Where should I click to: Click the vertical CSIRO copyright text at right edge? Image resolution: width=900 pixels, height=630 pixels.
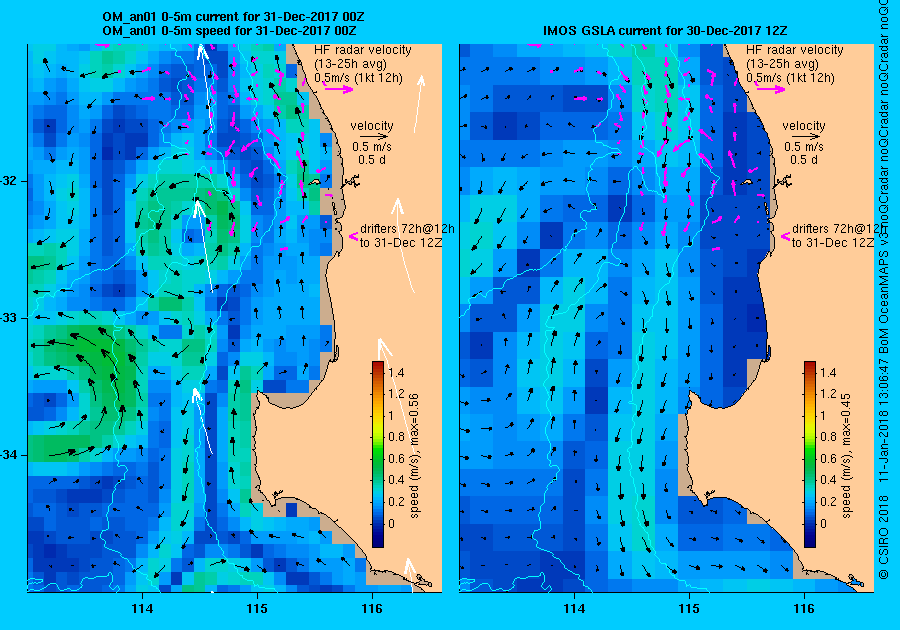[885, 290]
